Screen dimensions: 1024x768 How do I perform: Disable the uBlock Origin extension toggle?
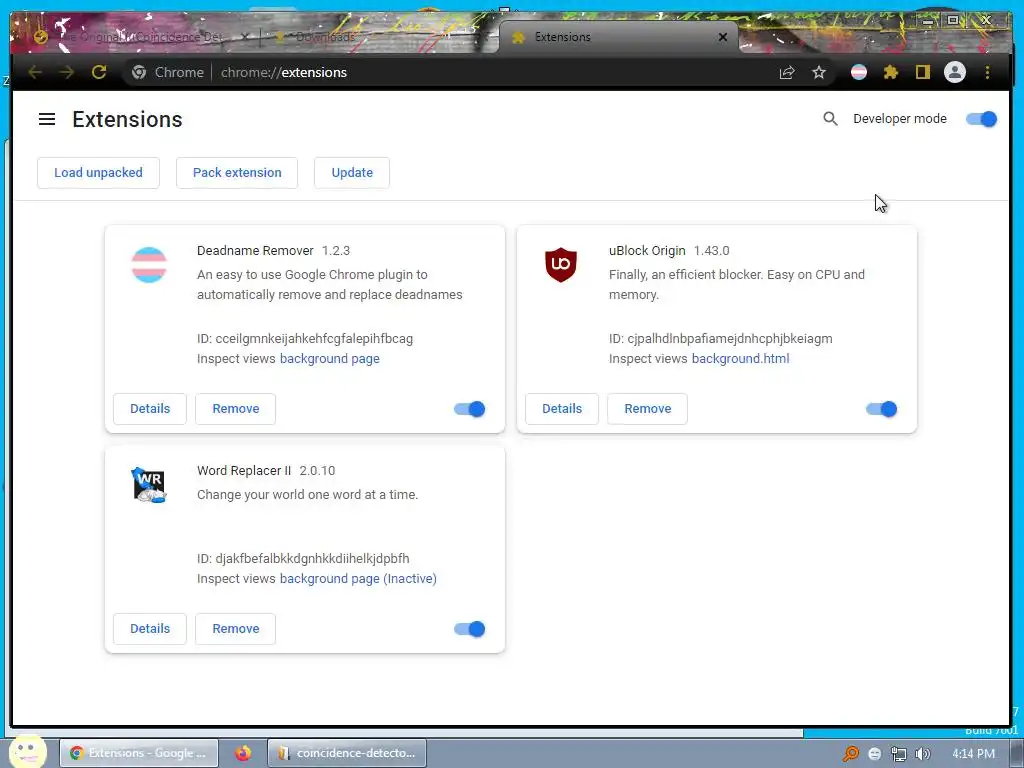tap(882, 409)
